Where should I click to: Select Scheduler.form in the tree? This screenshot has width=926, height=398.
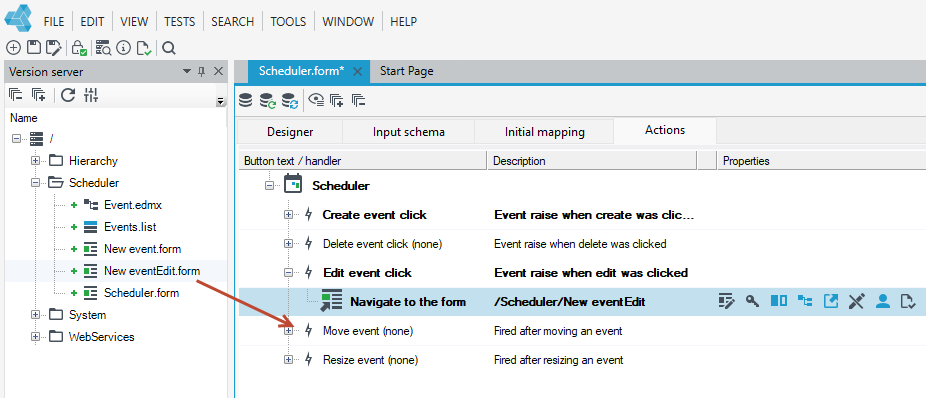coord(141,293)
